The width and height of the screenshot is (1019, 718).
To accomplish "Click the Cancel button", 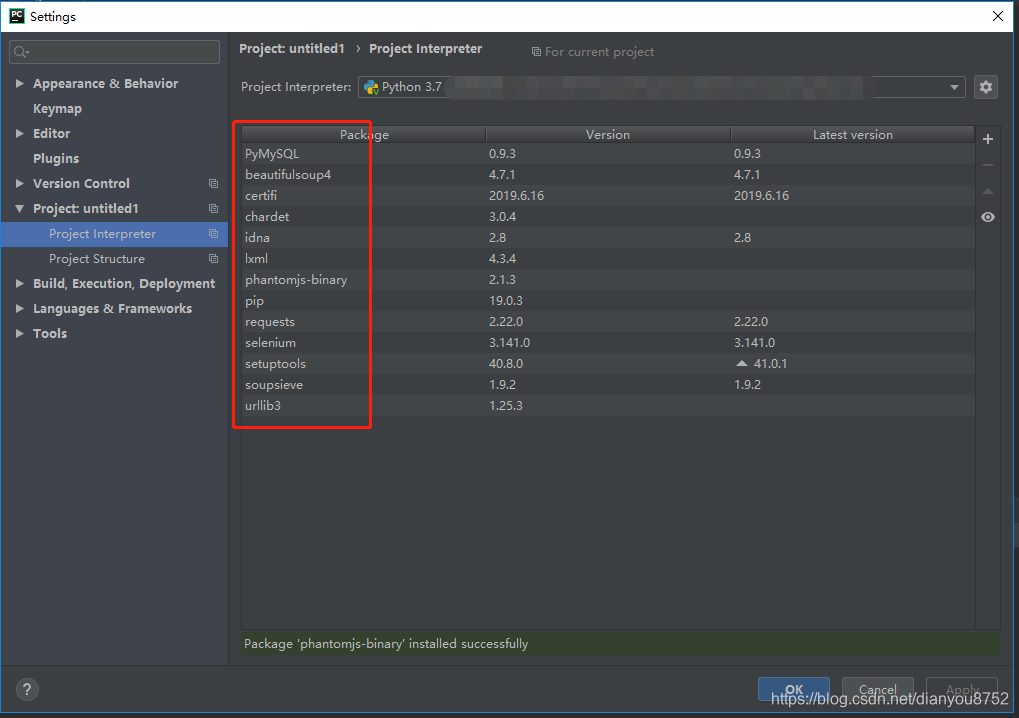I will click(877, 689).
